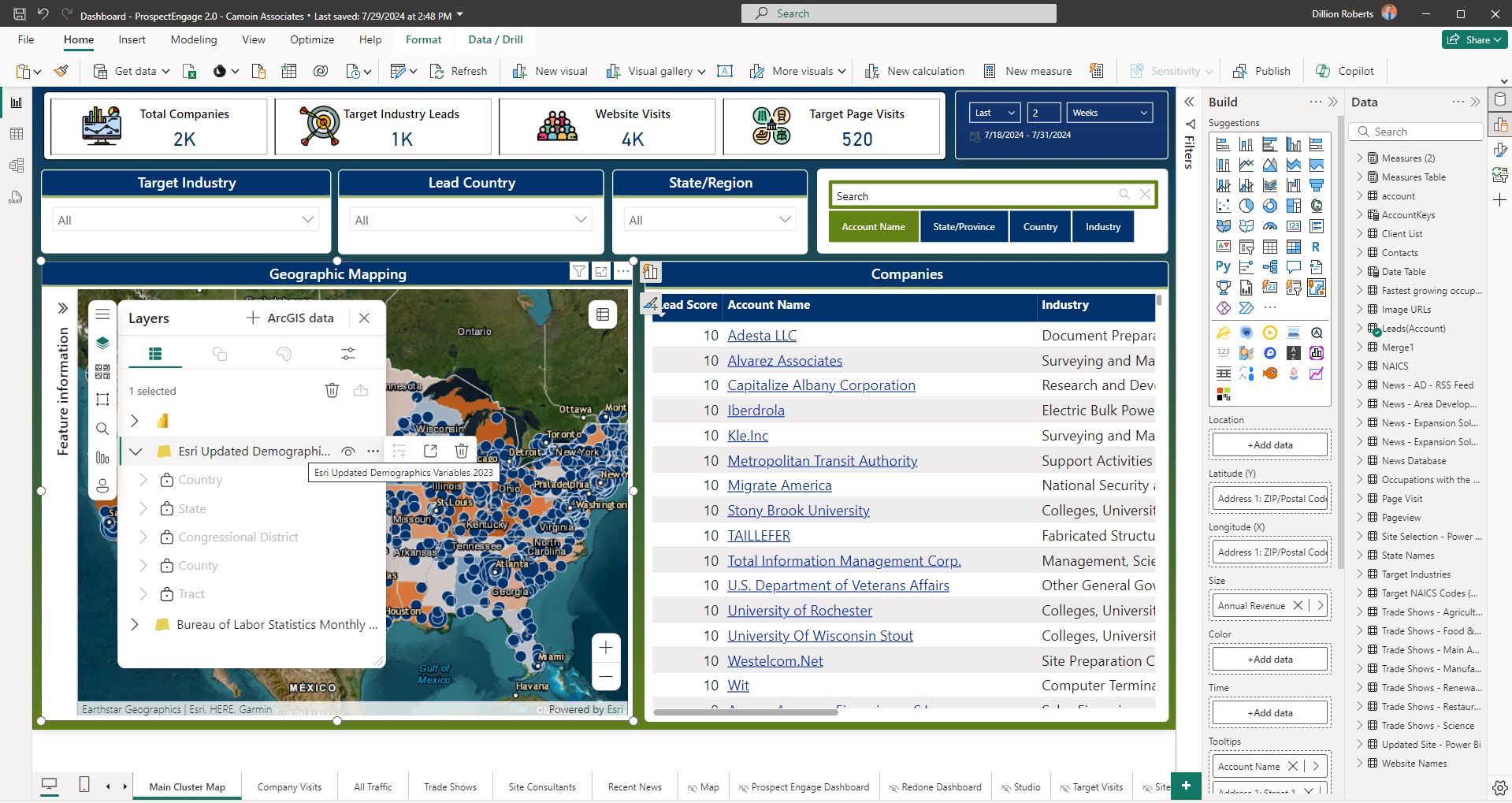This screenshot has width=1512, height=803.
Task: Toggle the Industry search field button
Action: 1102,226
